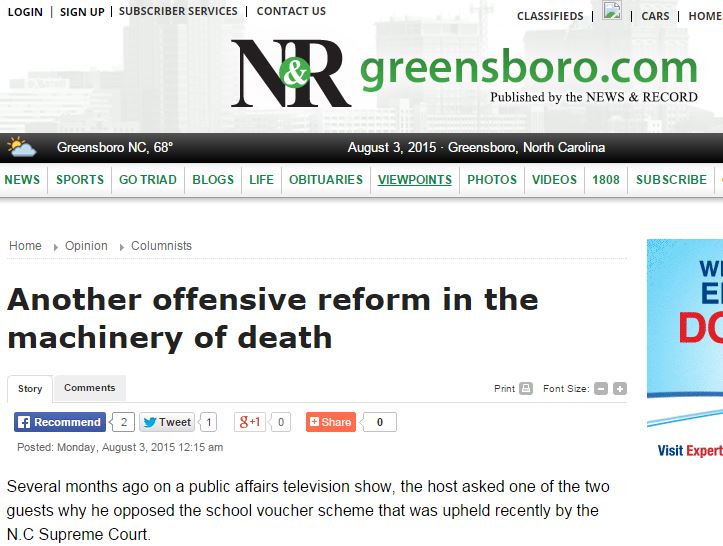723x546 pixels.
Task: Open the orange Share button
Action: [330, 422]
